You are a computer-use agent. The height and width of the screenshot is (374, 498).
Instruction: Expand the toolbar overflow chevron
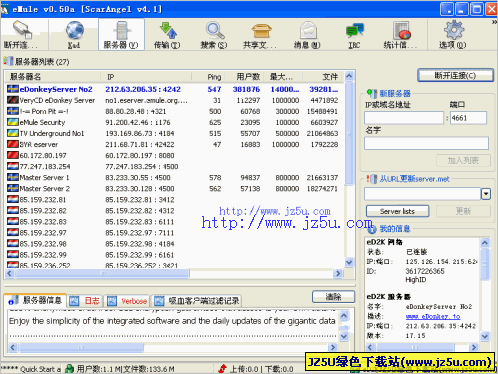[x=494, y=22]
